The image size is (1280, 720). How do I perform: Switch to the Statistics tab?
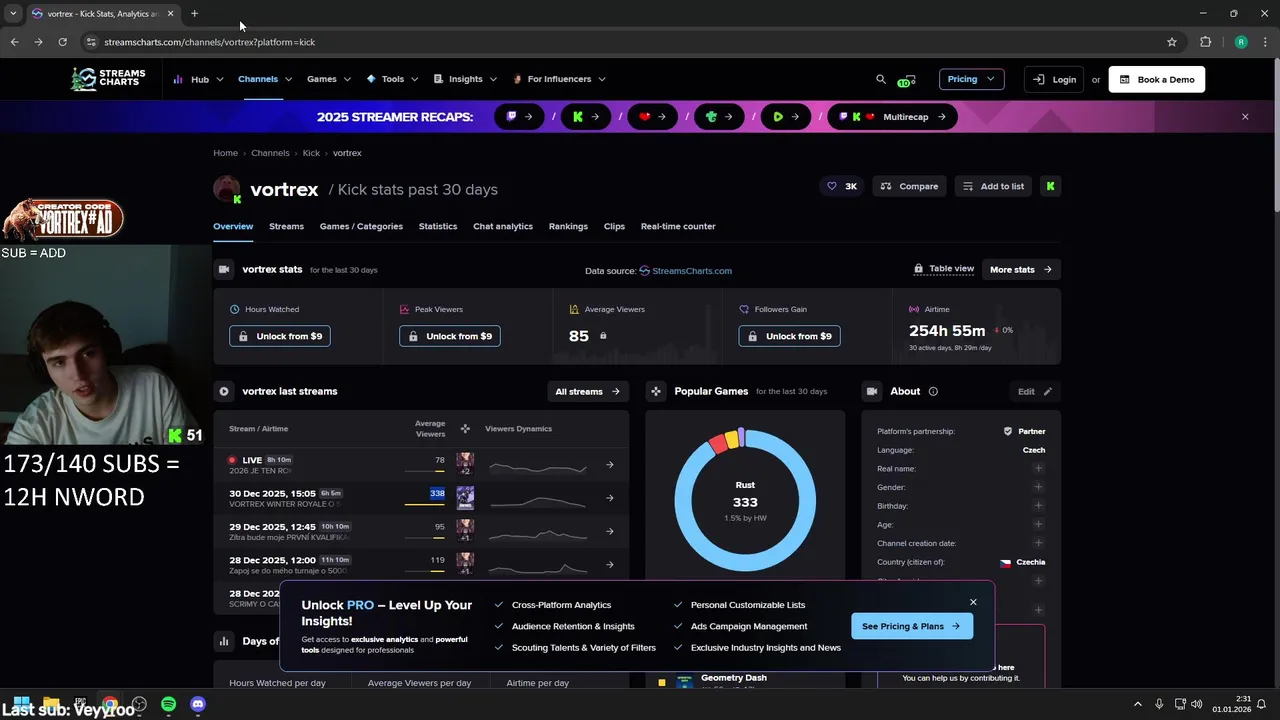pyautogui.click(x=438, y=226)
